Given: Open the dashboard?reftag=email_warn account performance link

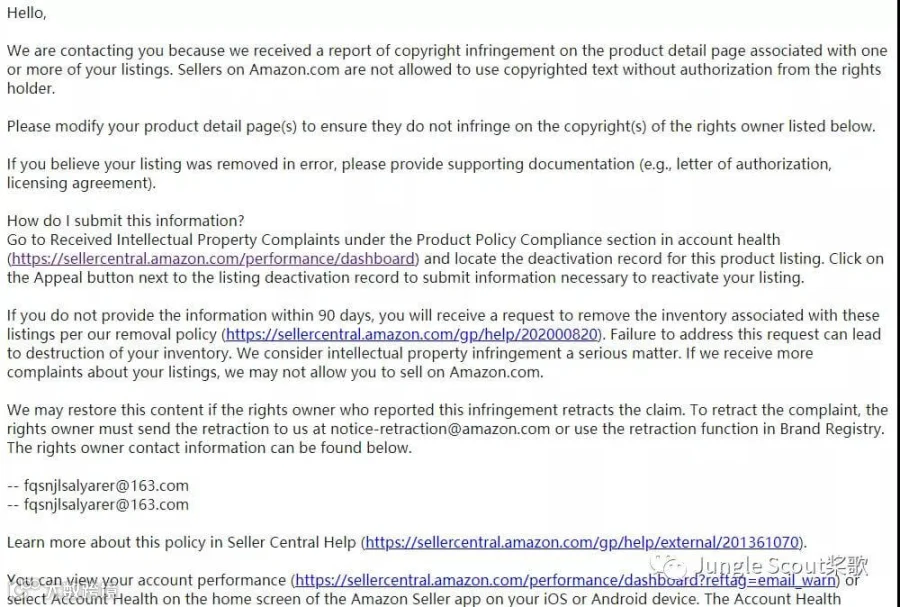Looking at the screenshot, I should pos(565,580).
